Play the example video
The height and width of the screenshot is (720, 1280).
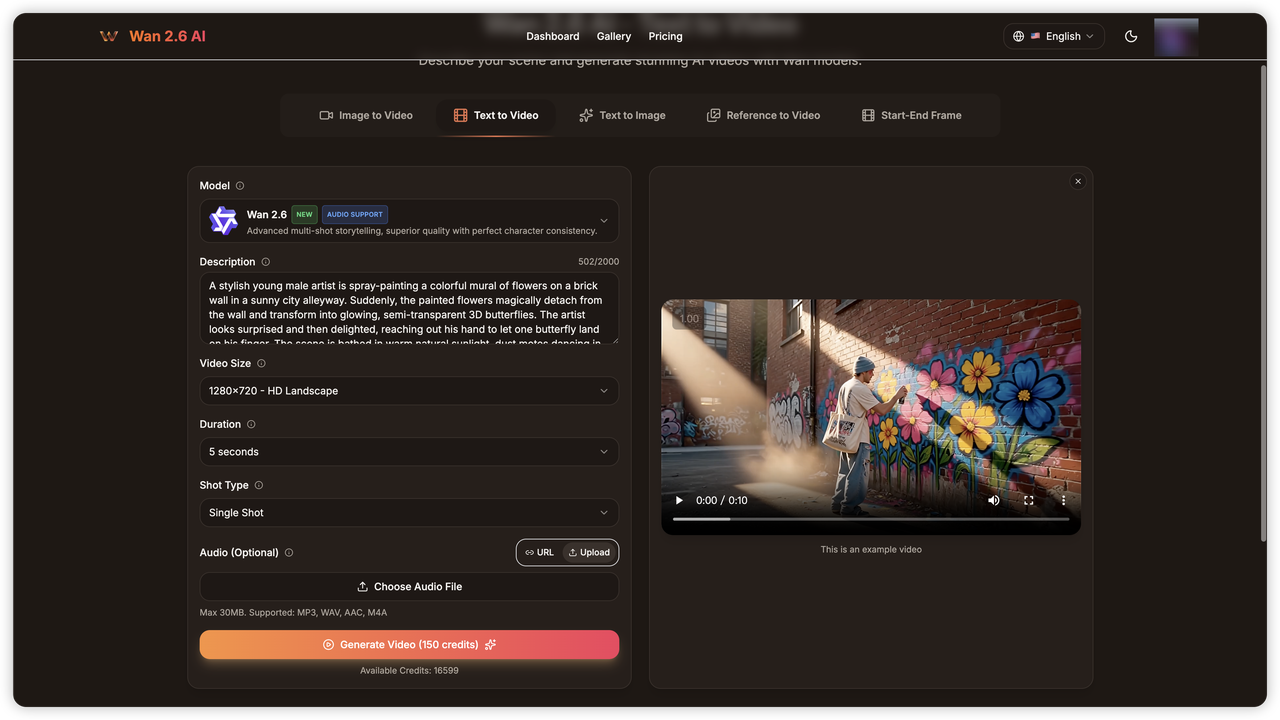pos(678,500)
